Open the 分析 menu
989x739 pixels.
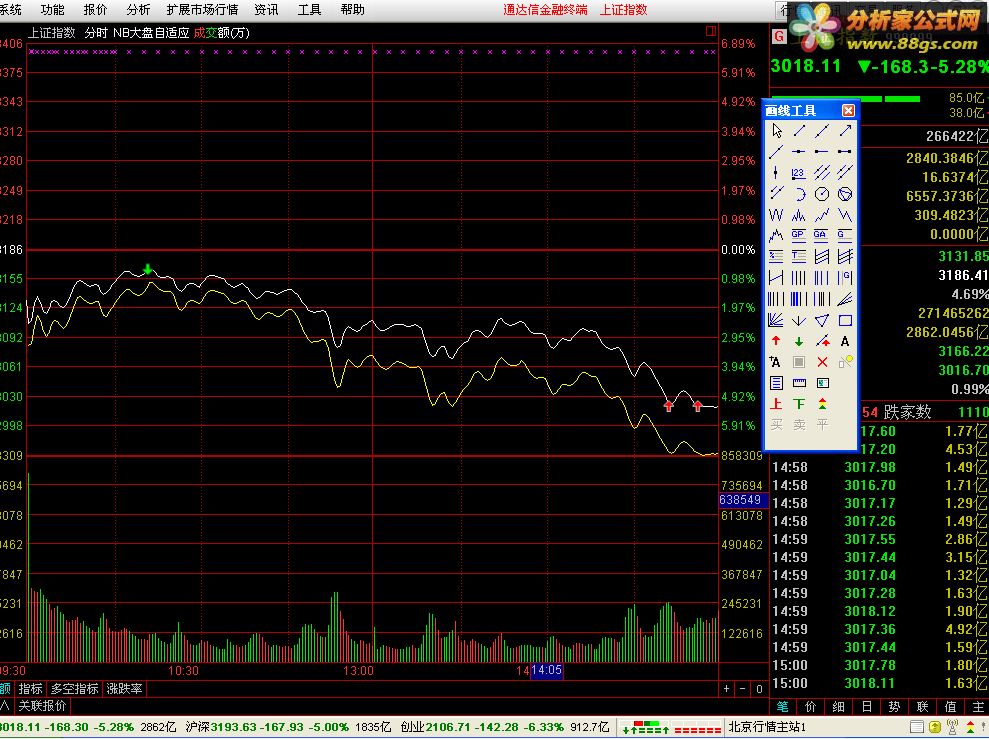coord(138,9)
